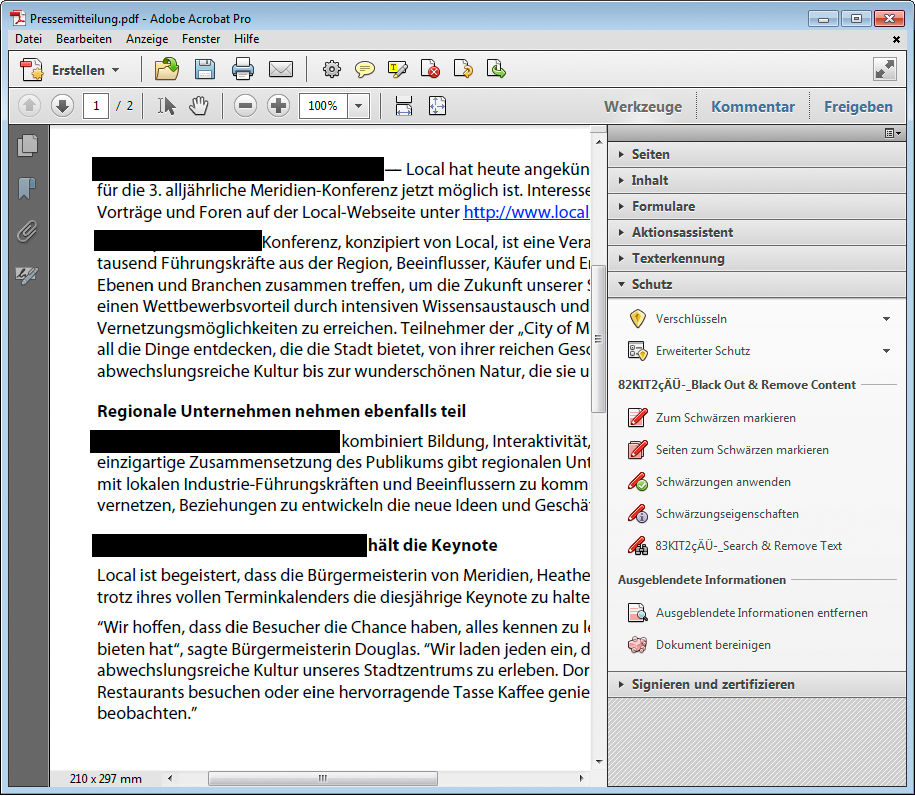Print the Pressemitteilung document
This screenshot has width=915, height=796.
pos(243,69)
